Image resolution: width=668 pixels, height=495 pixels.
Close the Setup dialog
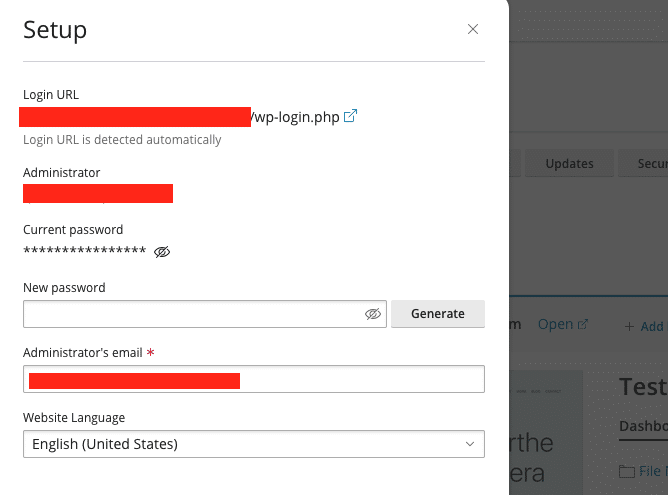coord(473,30)
